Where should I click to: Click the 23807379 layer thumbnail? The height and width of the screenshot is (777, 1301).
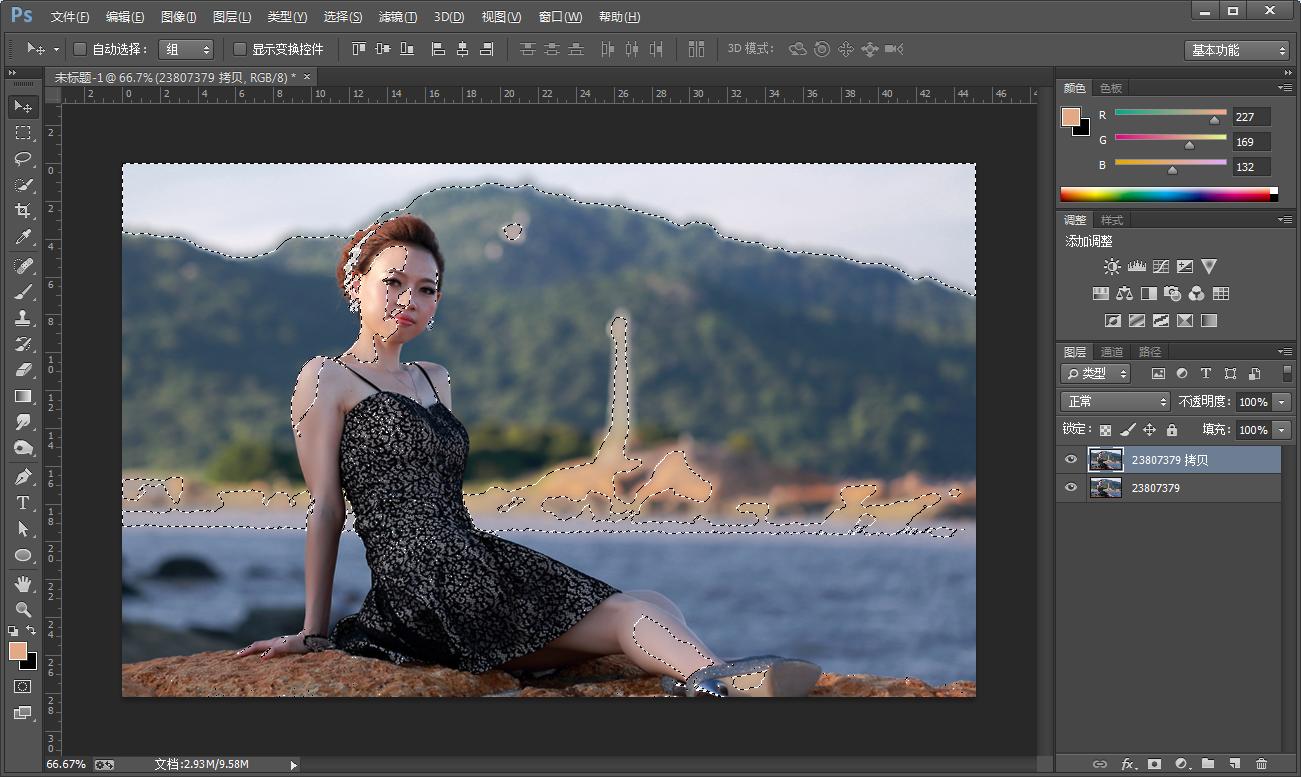pos(1105,488)
